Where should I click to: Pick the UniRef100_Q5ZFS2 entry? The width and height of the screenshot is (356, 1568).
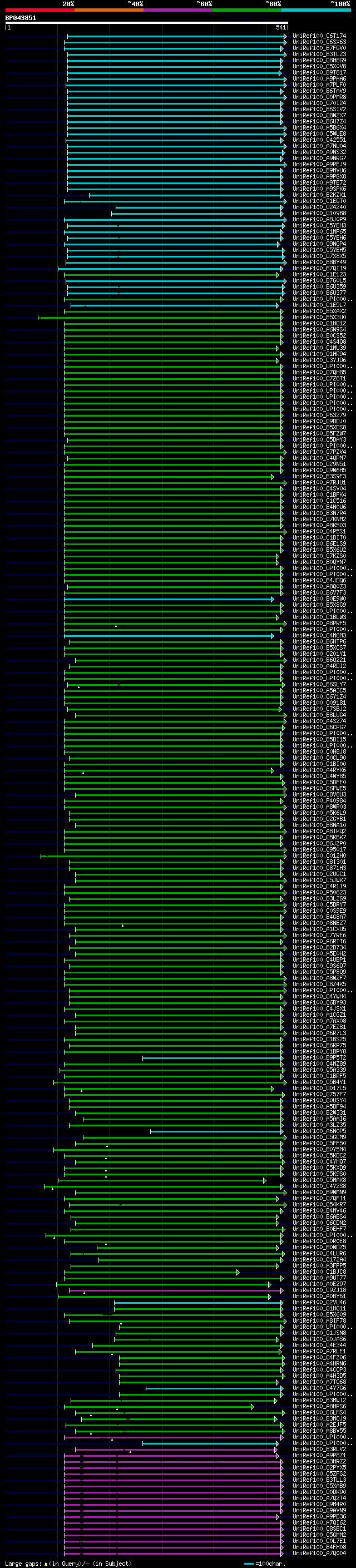coord(319,1473)
